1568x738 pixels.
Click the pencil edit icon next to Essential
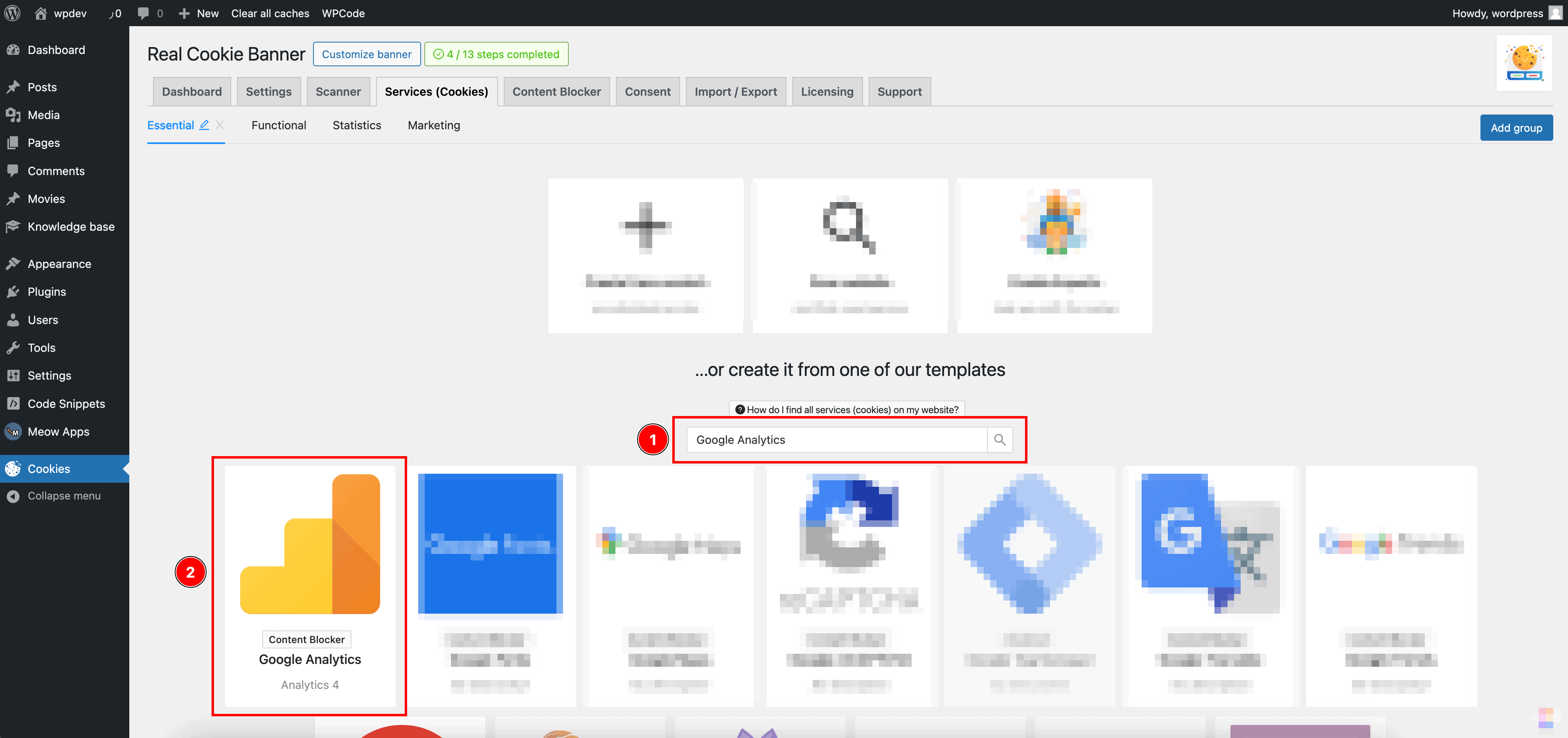(x=205, y=125)
